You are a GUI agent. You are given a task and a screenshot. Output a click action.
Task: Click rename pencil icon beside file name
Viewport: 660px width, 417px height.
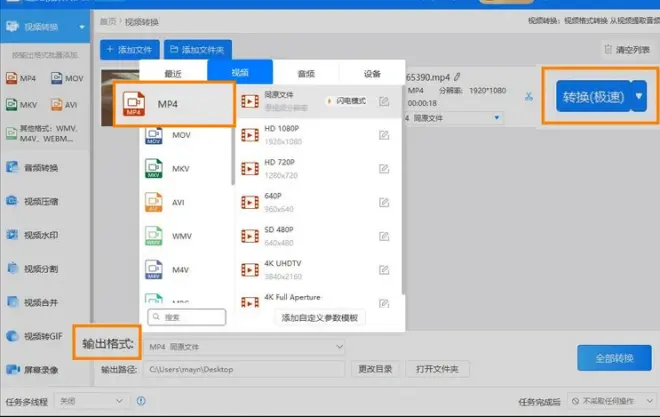click(x=457, y=76)
